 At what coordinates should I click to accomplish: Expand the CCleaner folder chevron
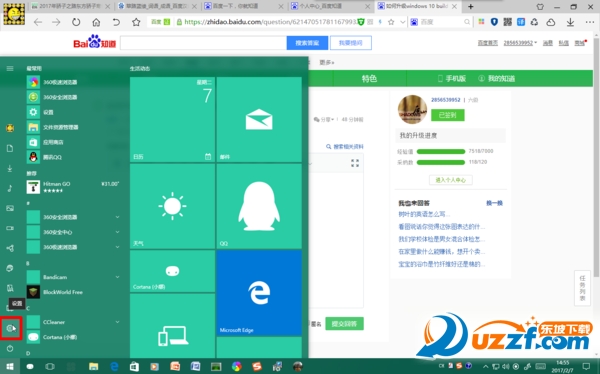tap(117, 322)
